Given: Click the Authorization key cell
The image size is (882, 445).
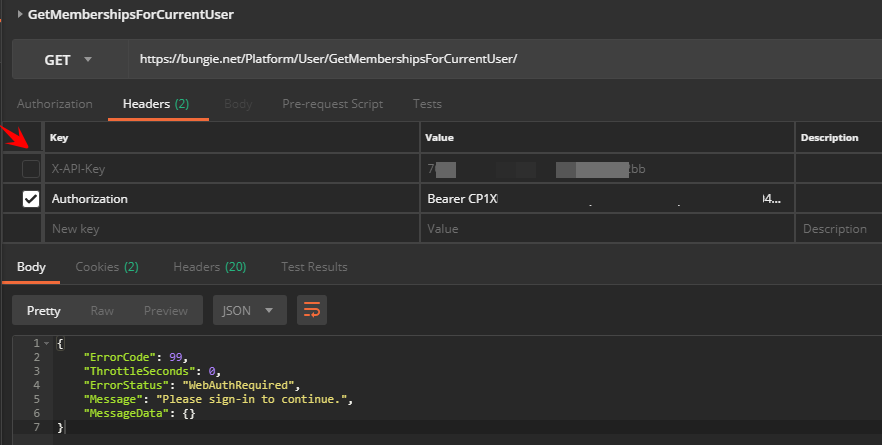Looking at the screenshot, I should click(x=232, y=199).
